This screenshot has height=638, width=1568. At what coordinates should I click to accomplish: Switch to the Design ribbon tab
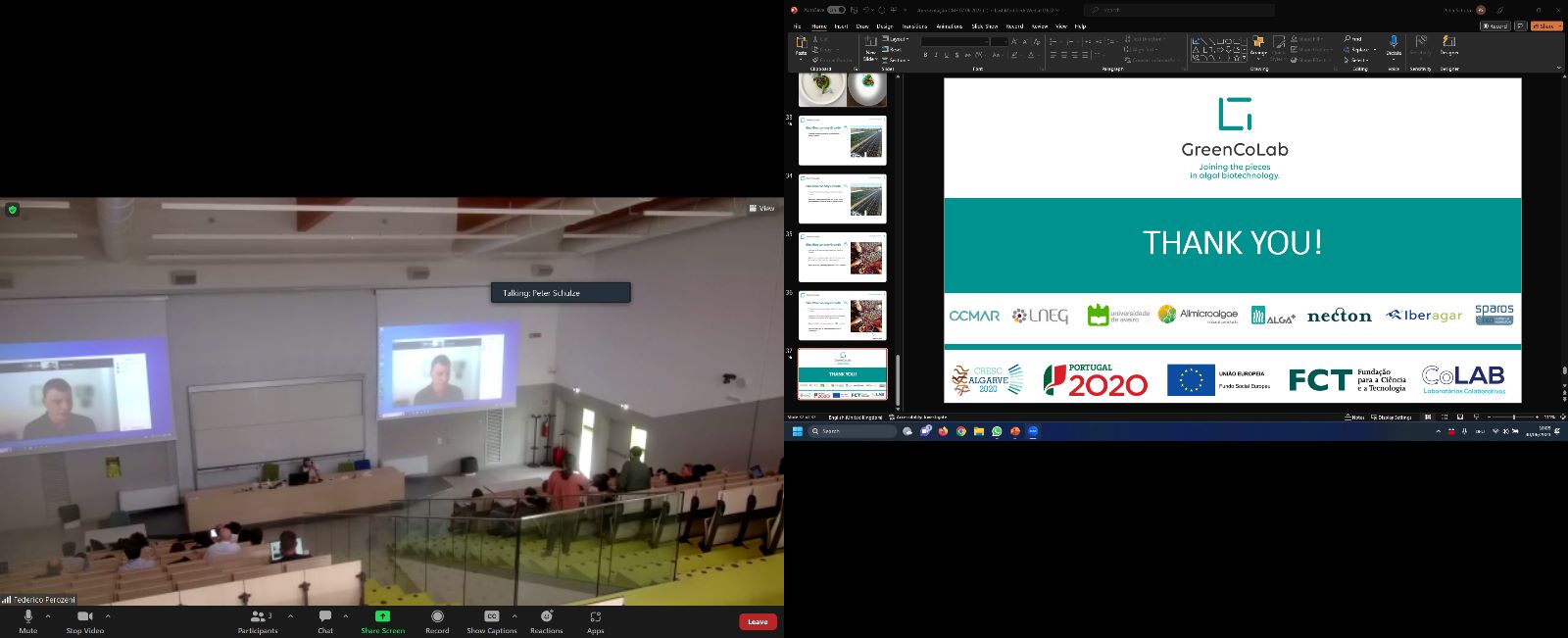tap(885, 26)
